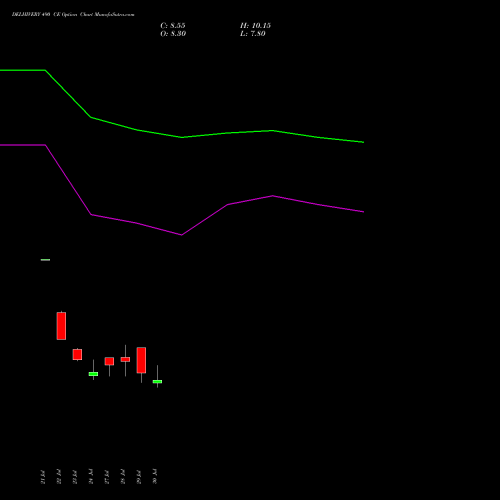Click the high value 'H: 10.15'
500x500 pixels.
(x=255, y=26)
